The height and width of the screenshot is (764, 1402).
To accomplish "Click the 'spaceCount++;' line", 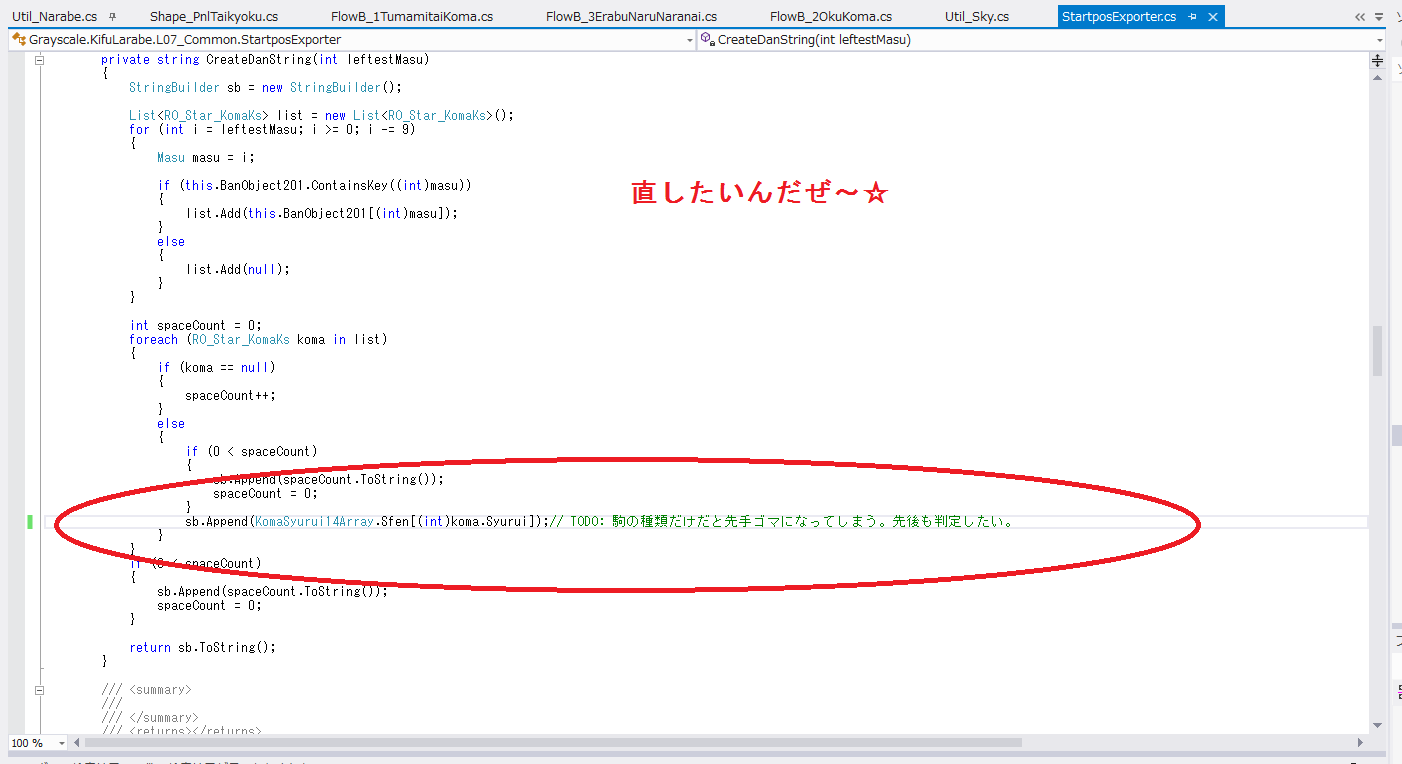I will 230,396.
